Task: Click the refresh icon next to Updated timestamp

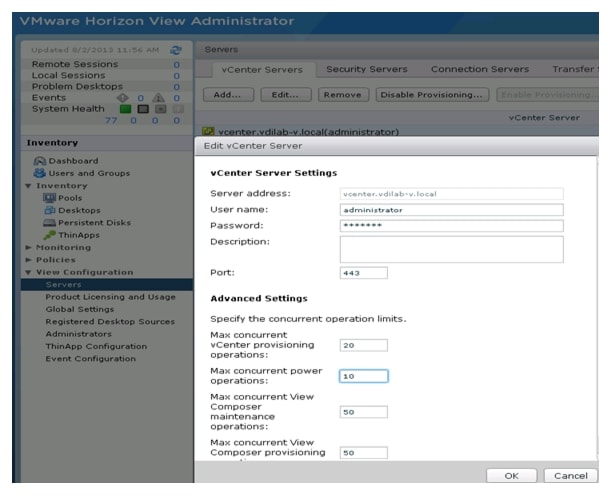Action: coord(176,50)
